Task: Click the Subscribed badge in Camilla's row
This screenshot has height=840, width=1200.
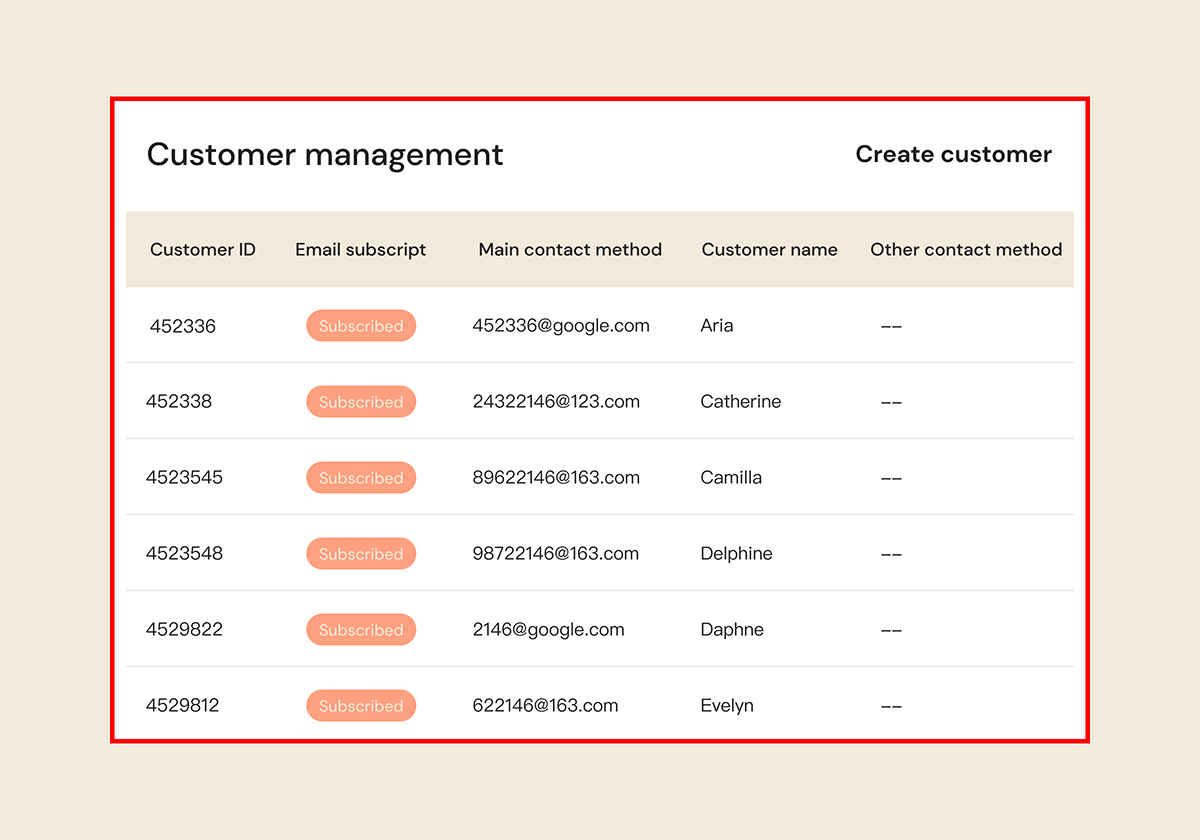Action: [x=361, y=478]
